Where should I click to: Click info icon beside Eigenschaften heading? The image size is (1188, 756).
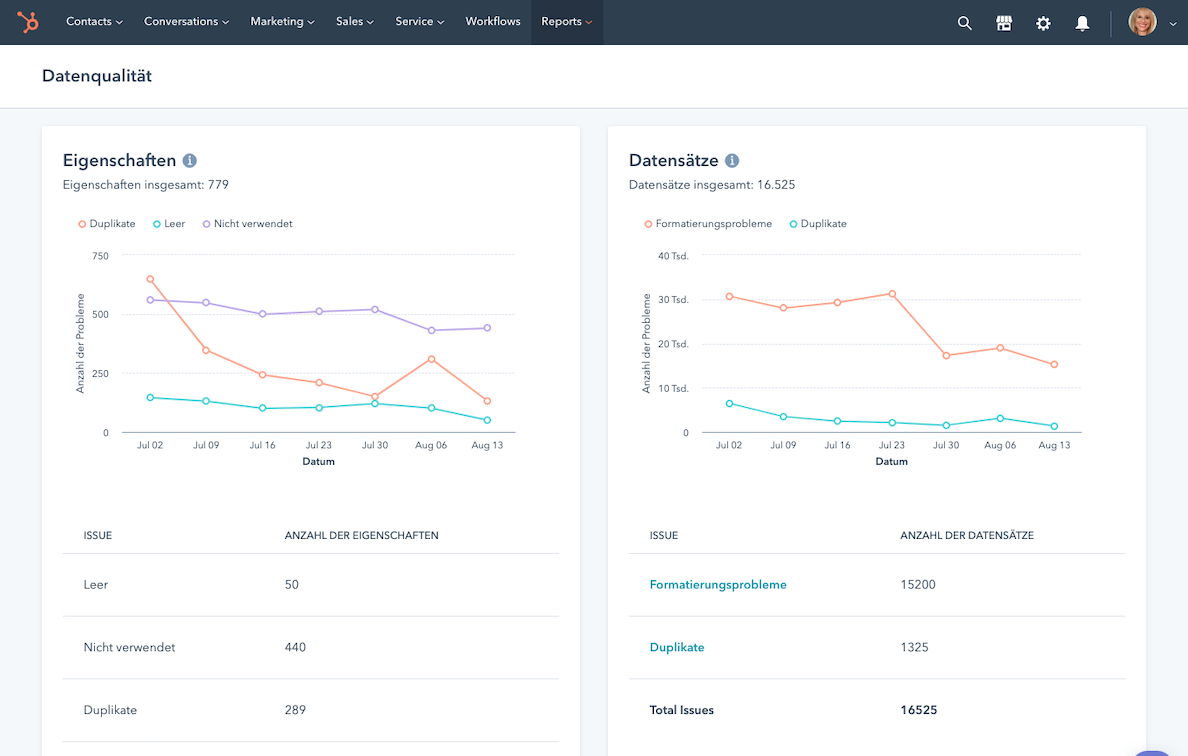tap(190, 160)
